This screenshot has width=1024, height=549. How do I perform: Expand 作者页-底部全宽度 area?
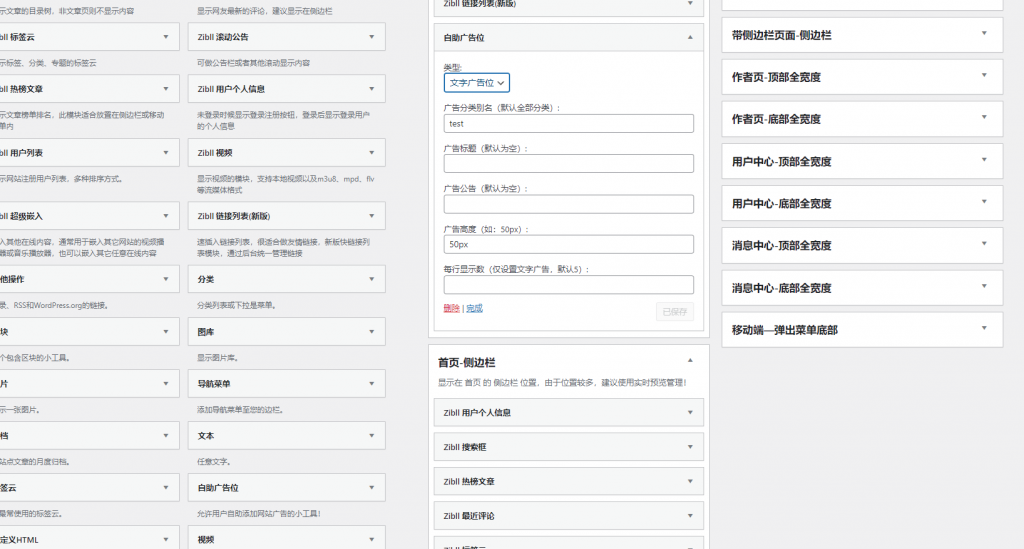(x=984, y=118)
